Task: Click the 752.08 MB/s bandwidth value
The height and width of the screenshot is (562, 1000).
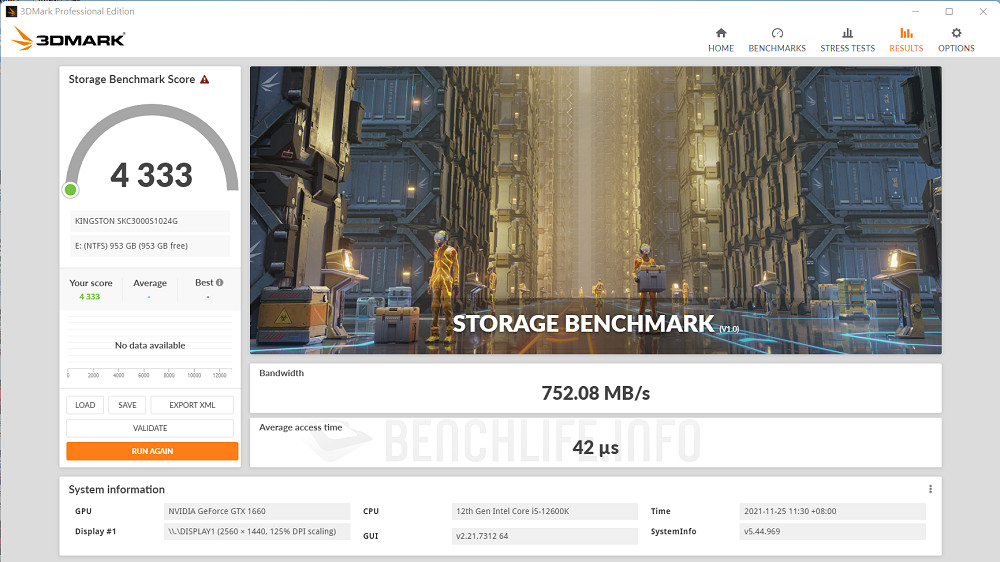Action: coord(596,393)
